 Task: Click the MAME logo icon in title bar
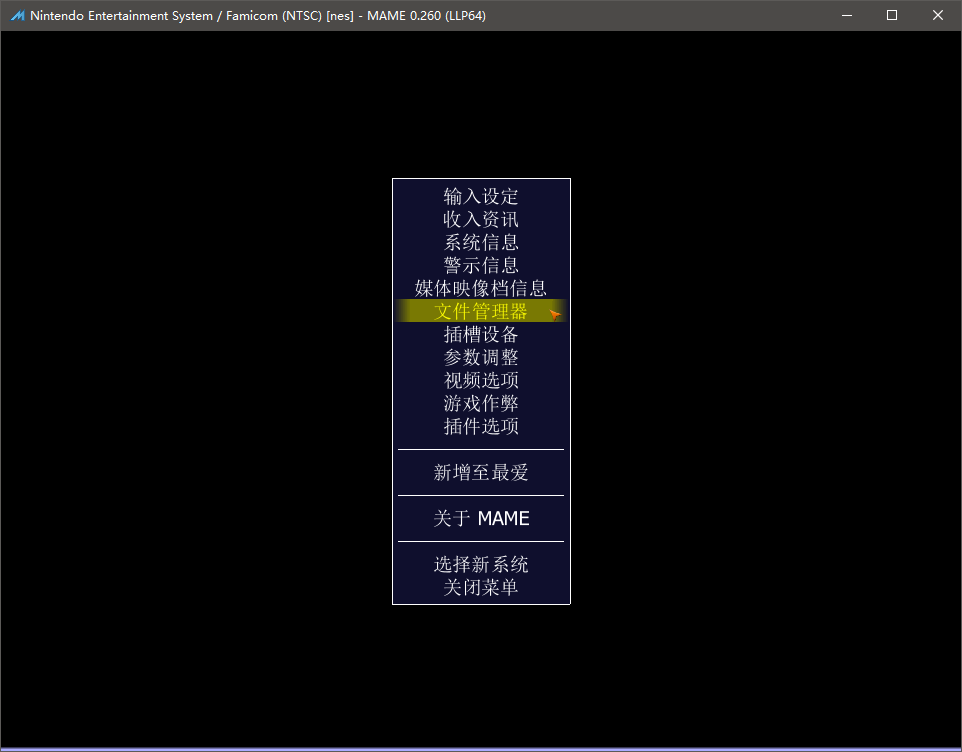click(x=17, y=15)
